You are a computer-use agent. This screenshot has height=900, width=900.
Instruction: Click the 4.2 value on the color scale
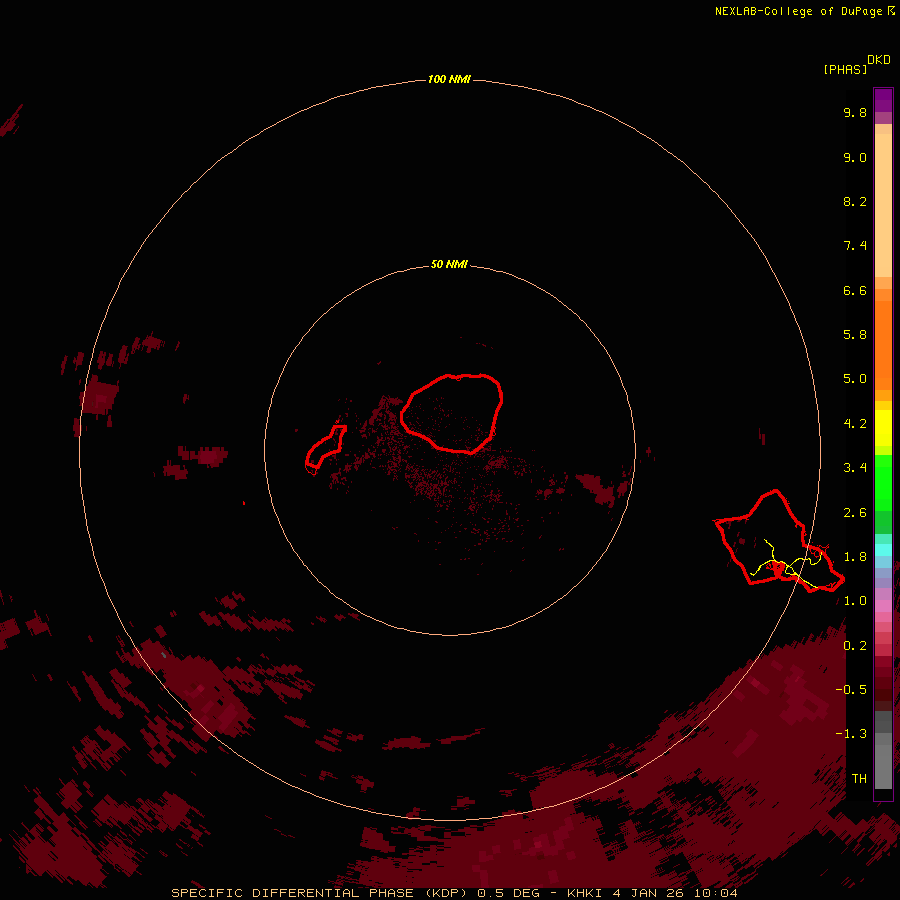[x=855, y=424]
